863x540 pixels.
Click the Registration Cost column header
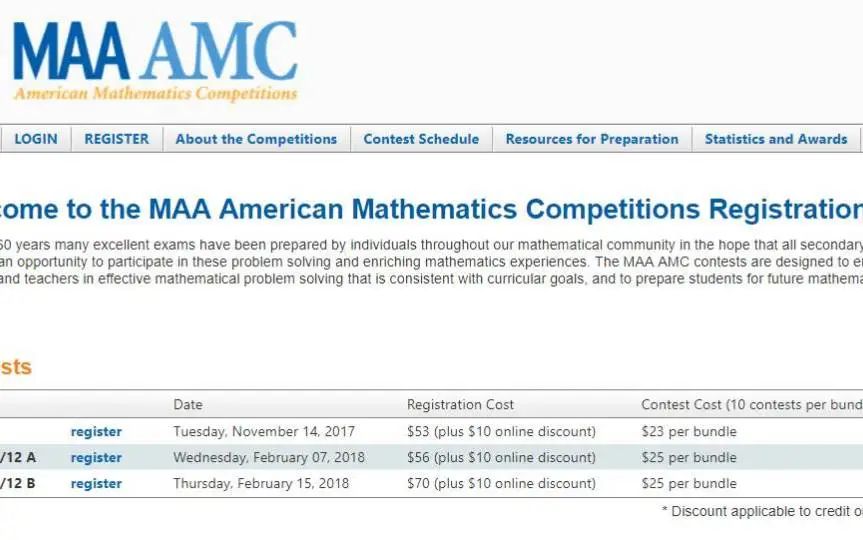click(x=460, y=405)
